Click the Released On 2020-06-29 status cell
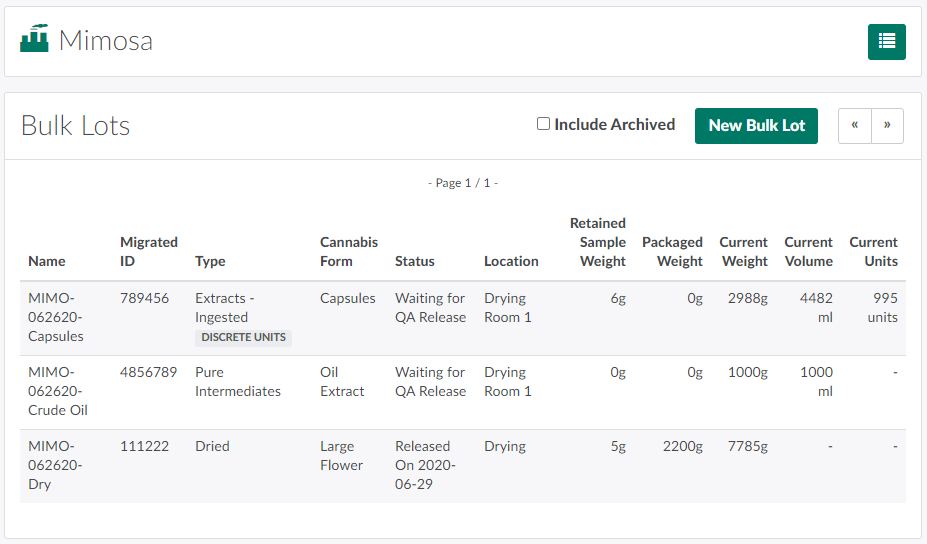Screen dimensions: 927x544 tap(425, 465)
